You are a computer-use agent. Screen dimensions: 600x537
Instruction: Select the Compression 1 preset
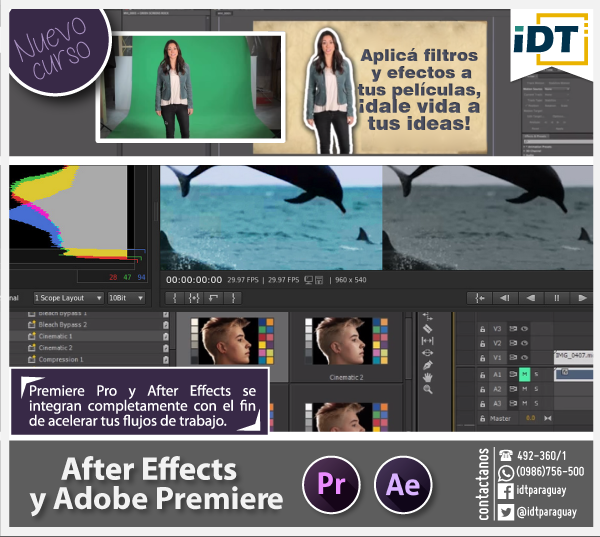(x=61, y=359)
